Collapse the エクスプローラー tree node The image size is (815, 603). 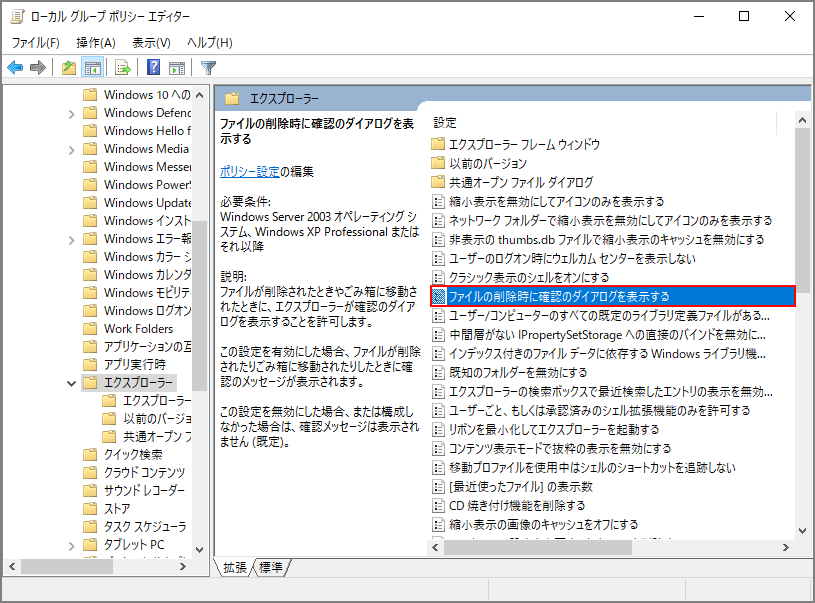click(x=70, y=382)
